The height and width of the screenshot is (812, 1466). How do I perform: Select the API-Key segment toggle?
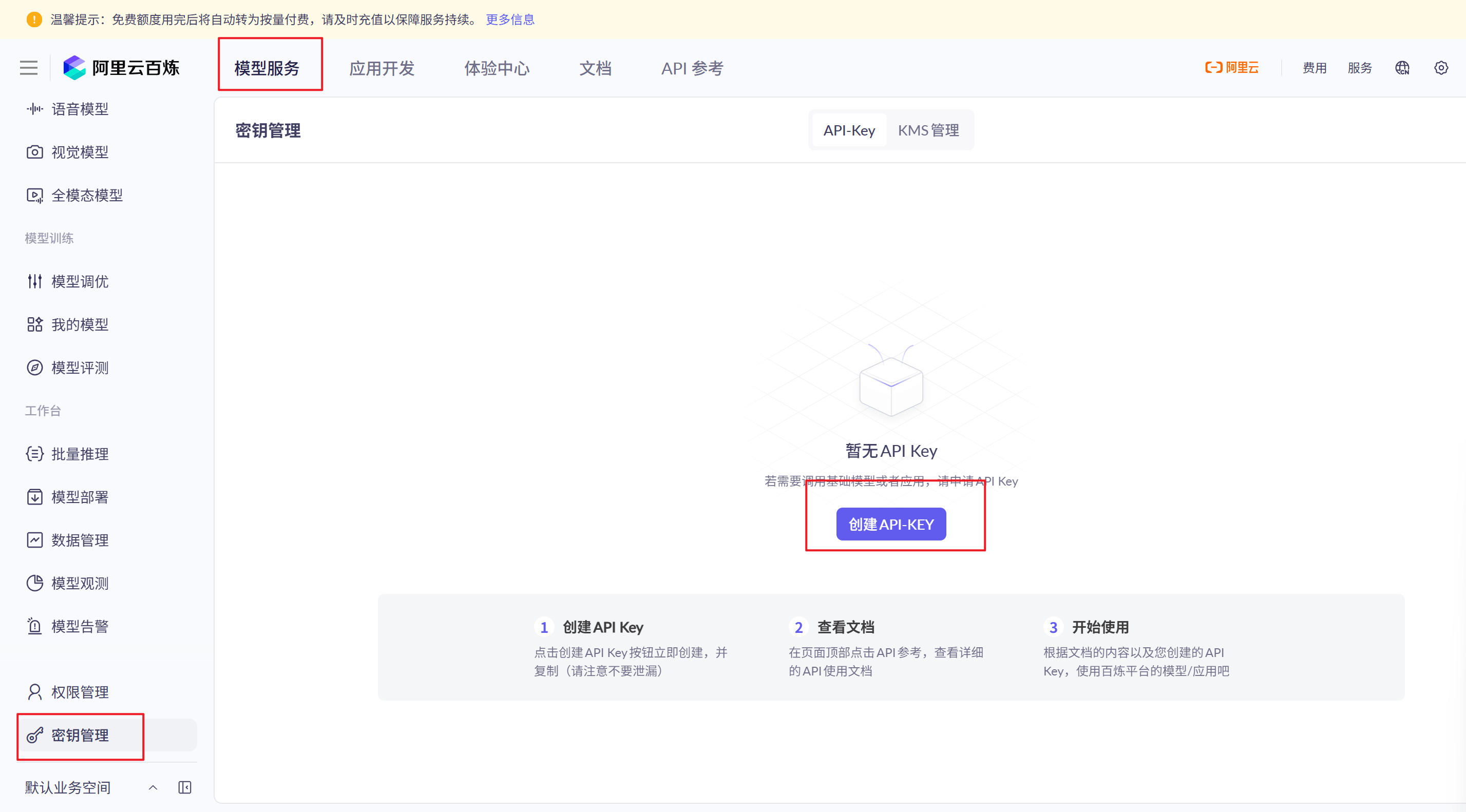tap(848, 130)
